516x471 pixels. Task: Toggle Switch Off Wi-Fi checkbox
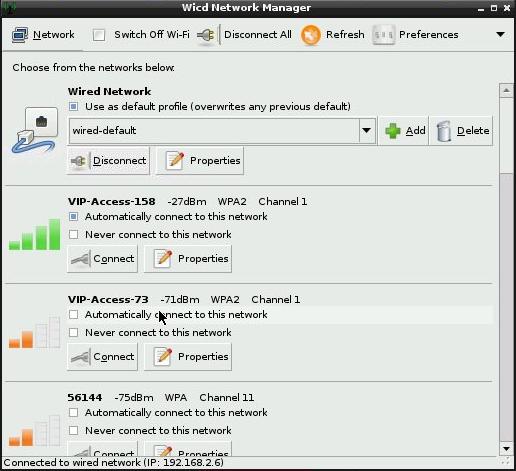[99, 35]
